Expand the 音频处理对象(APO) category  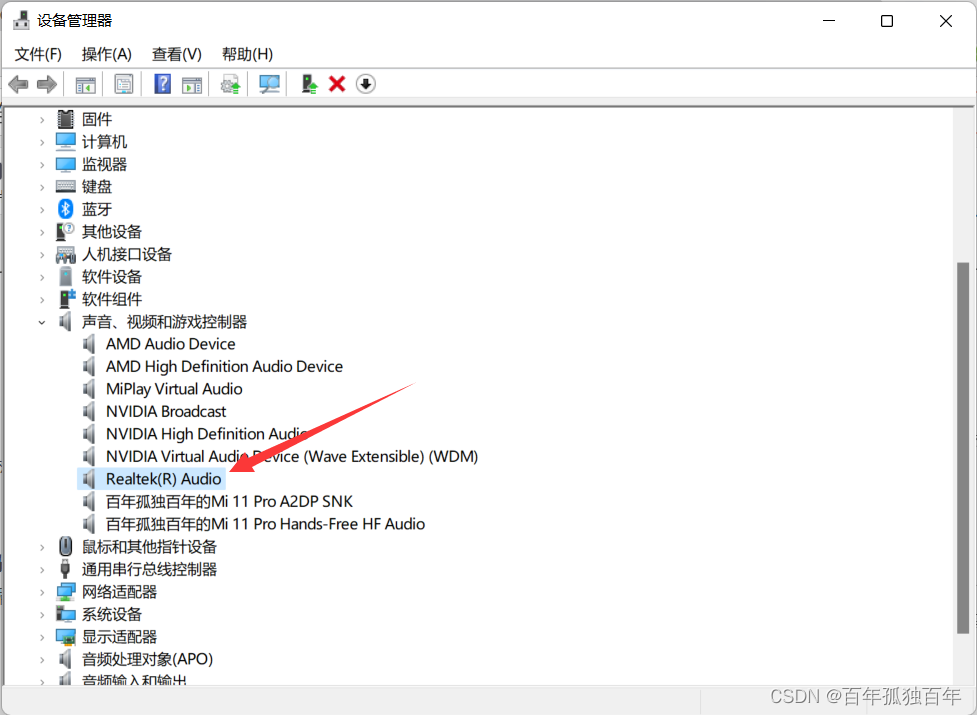42,659
